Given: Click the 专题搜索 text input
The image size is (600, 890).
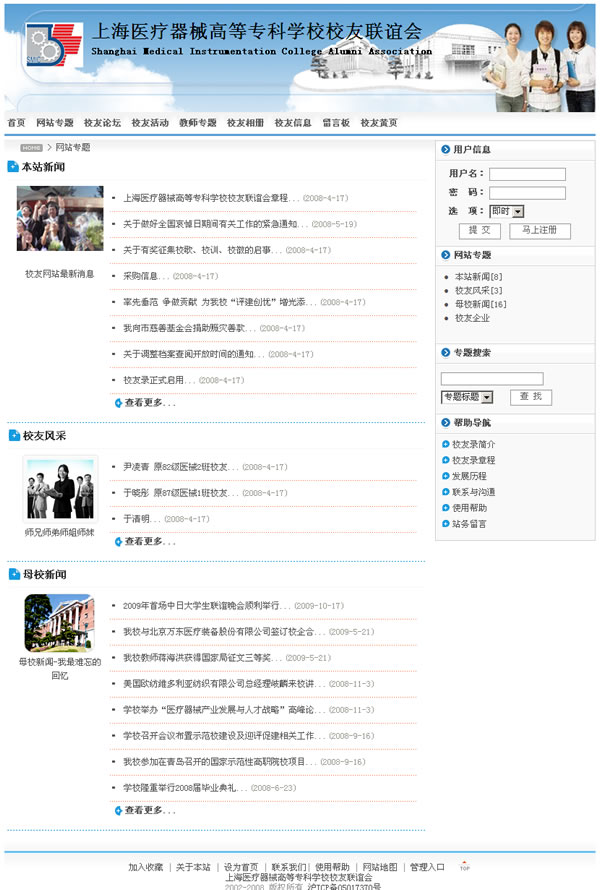Looking at the screenshot, I should pyautogui.click(x=492, y=379).
